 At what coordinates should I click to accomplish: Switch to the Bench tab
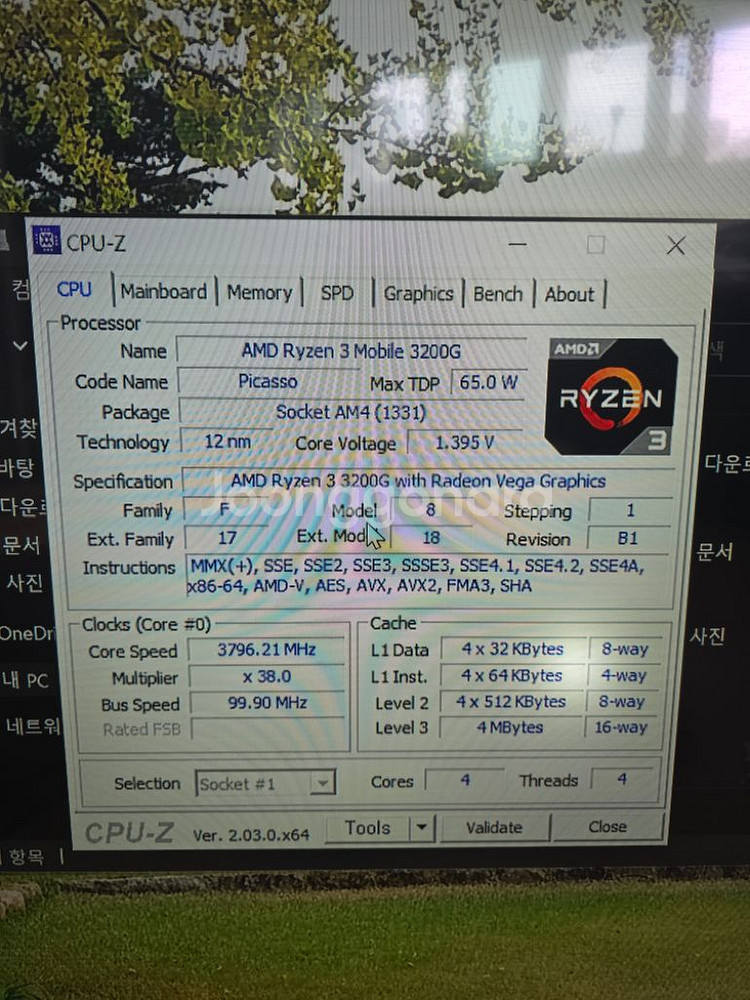pyautogui.click(x=497, y=294)
